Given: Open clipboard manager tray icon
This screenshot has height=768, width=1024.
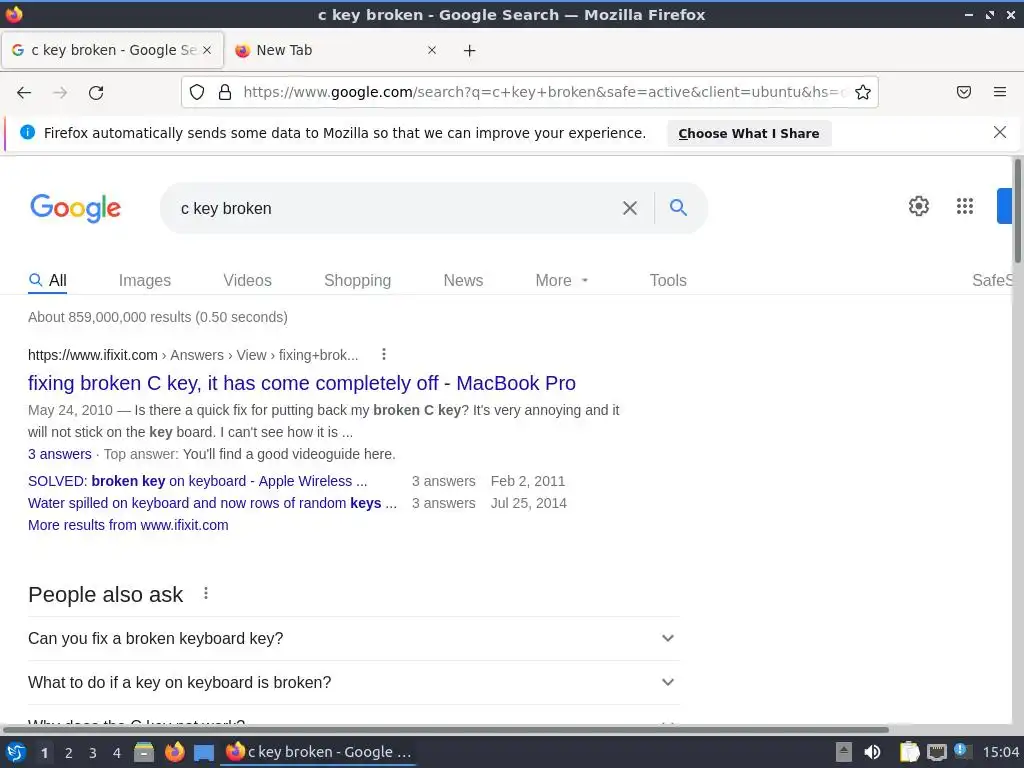Looking at the screenshot, I should [909, 752].
